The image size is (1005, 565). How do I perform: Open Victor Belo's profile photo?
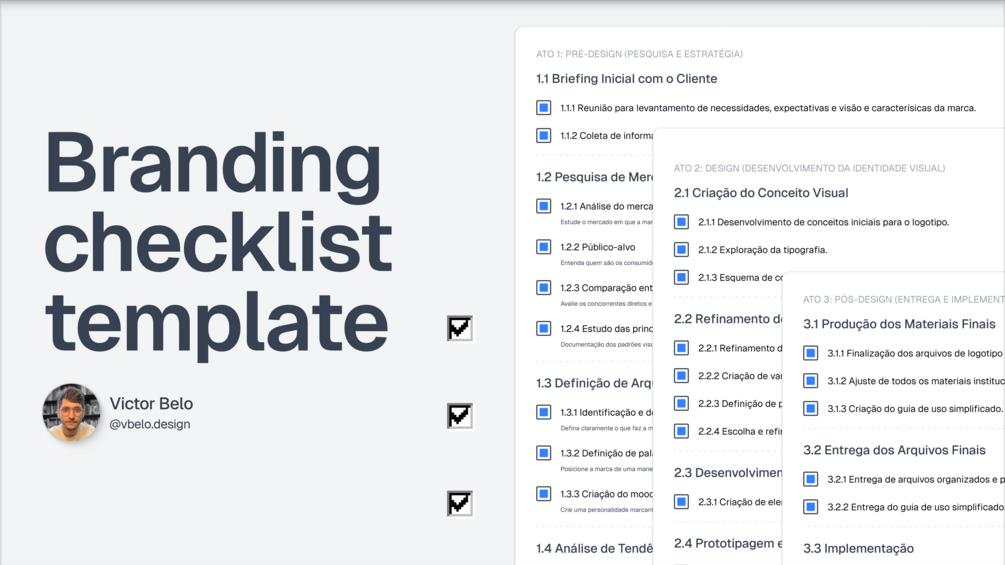71,412
